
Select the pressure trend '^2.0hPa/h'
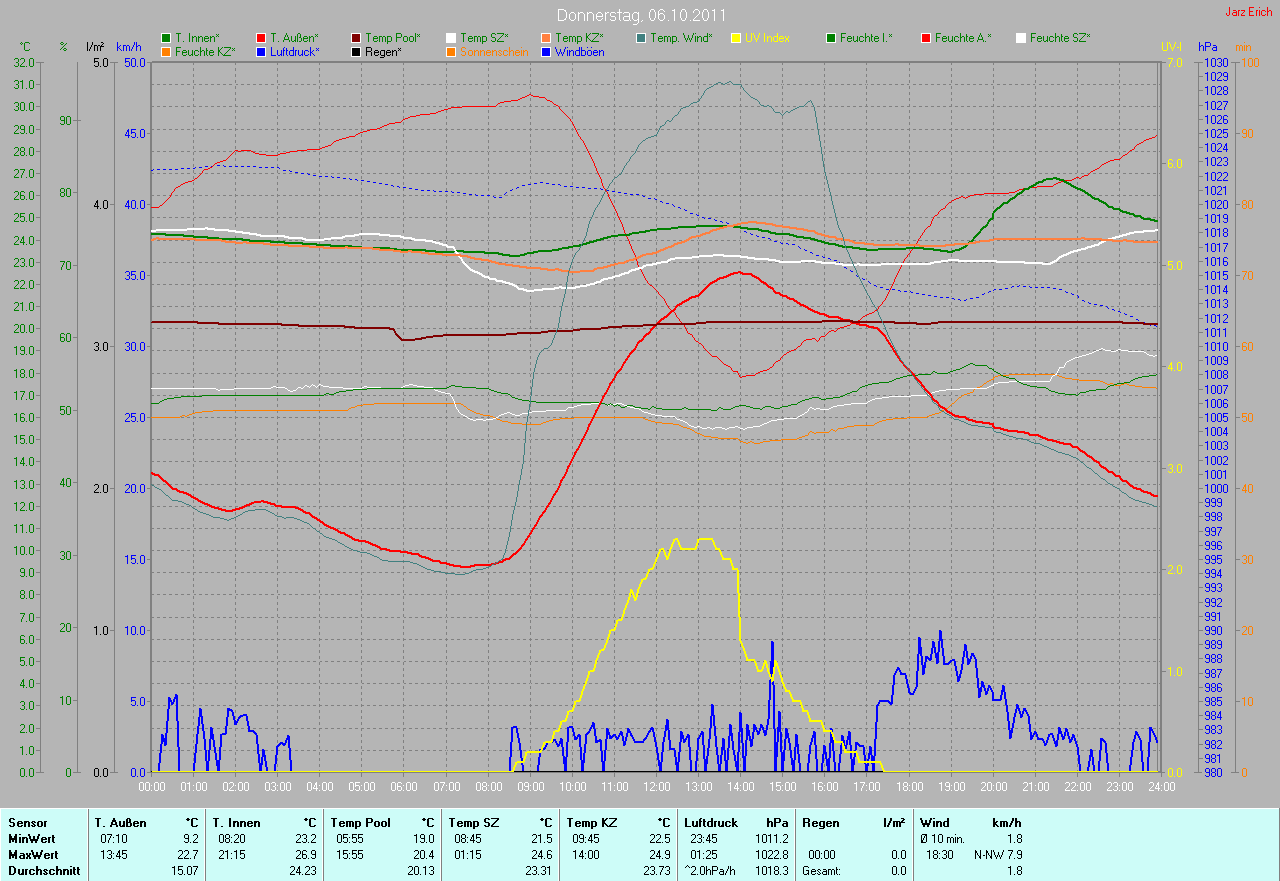(712, 871)
